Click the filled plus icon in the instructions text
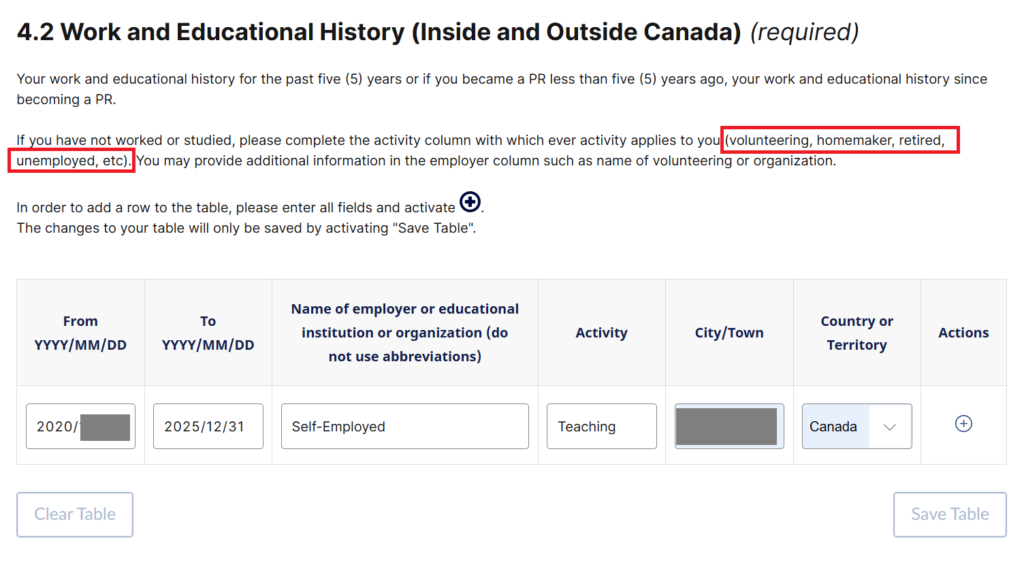Viewport: 1024px width, 562px height. (470, 204)
